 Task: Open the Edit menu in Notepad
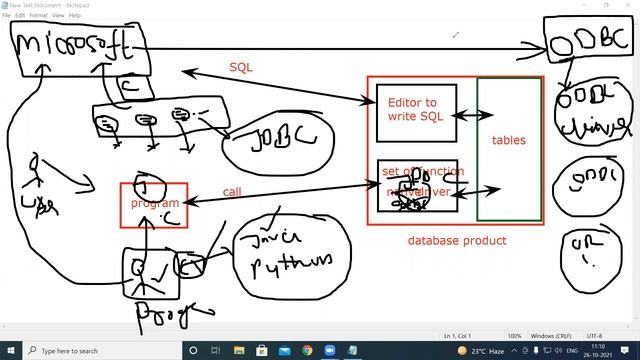[20, 15]
